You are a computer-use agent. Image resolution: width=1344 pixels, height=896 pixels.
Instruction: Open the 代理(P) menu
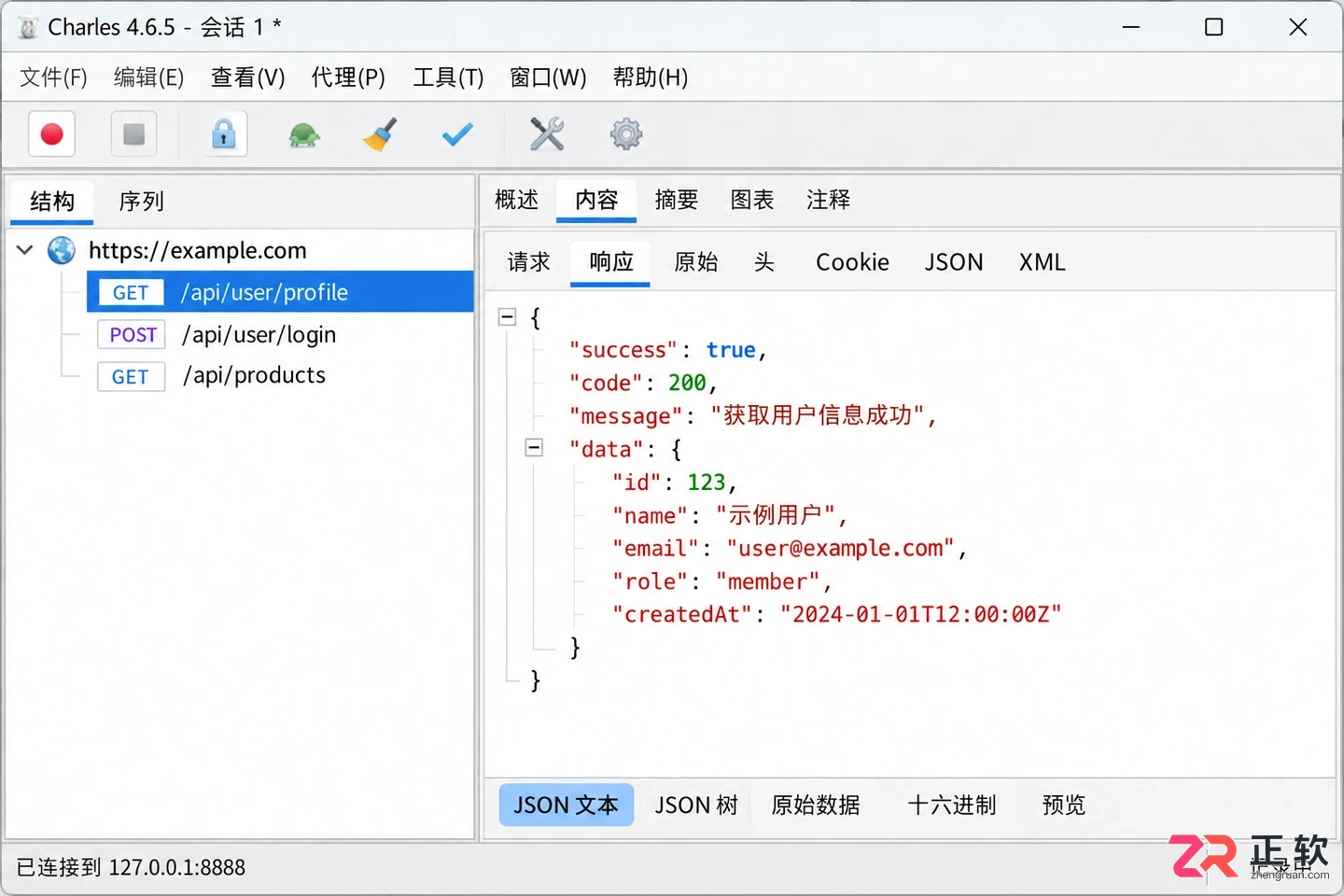[348, 77]
